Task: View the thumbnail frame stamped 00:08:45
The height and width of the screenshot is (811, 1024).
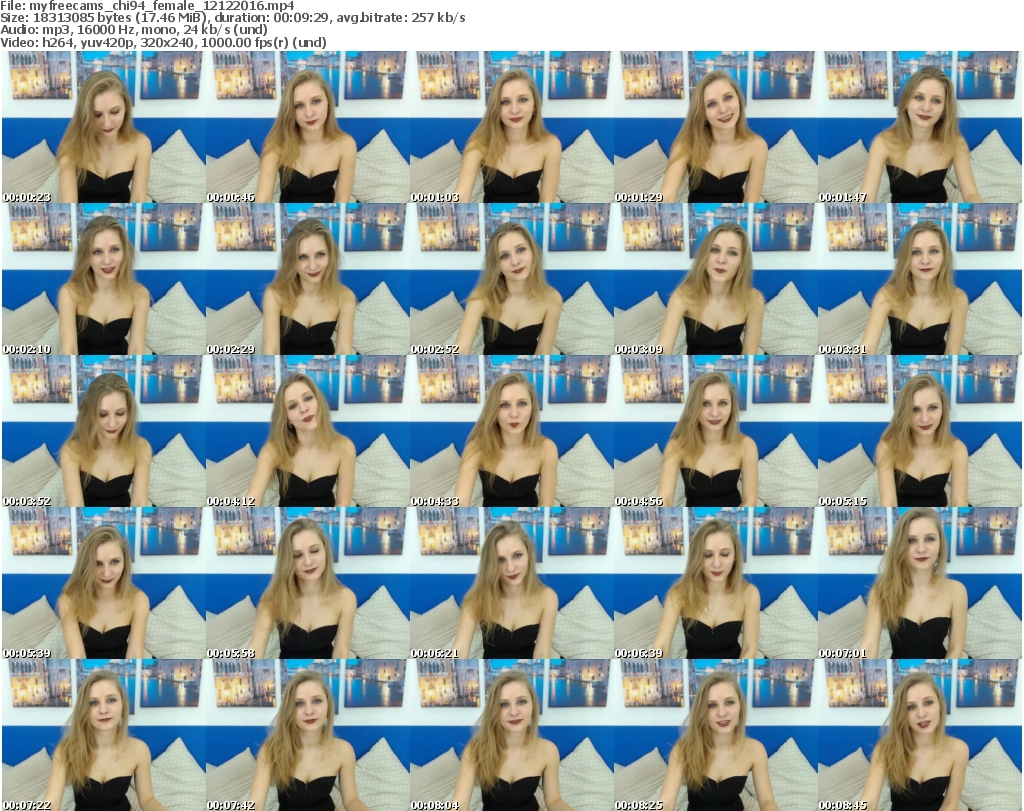Action: pos(919,735)
